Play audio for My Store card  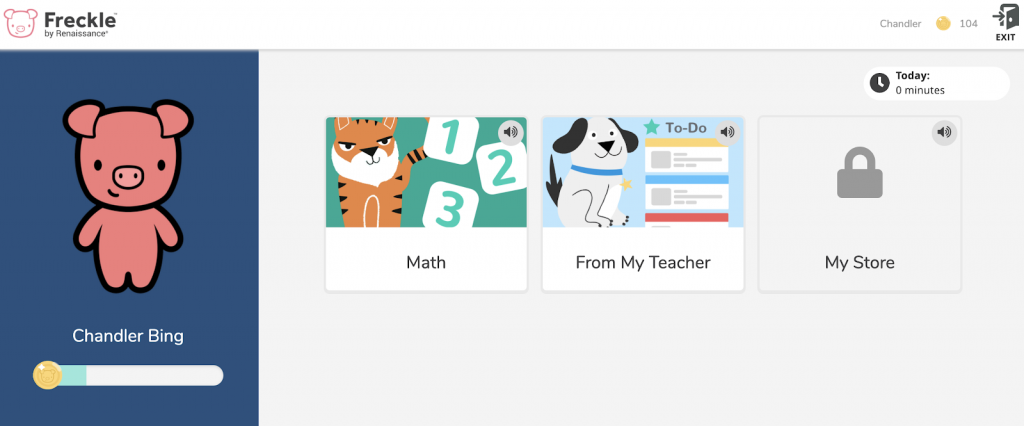(944, 132)
